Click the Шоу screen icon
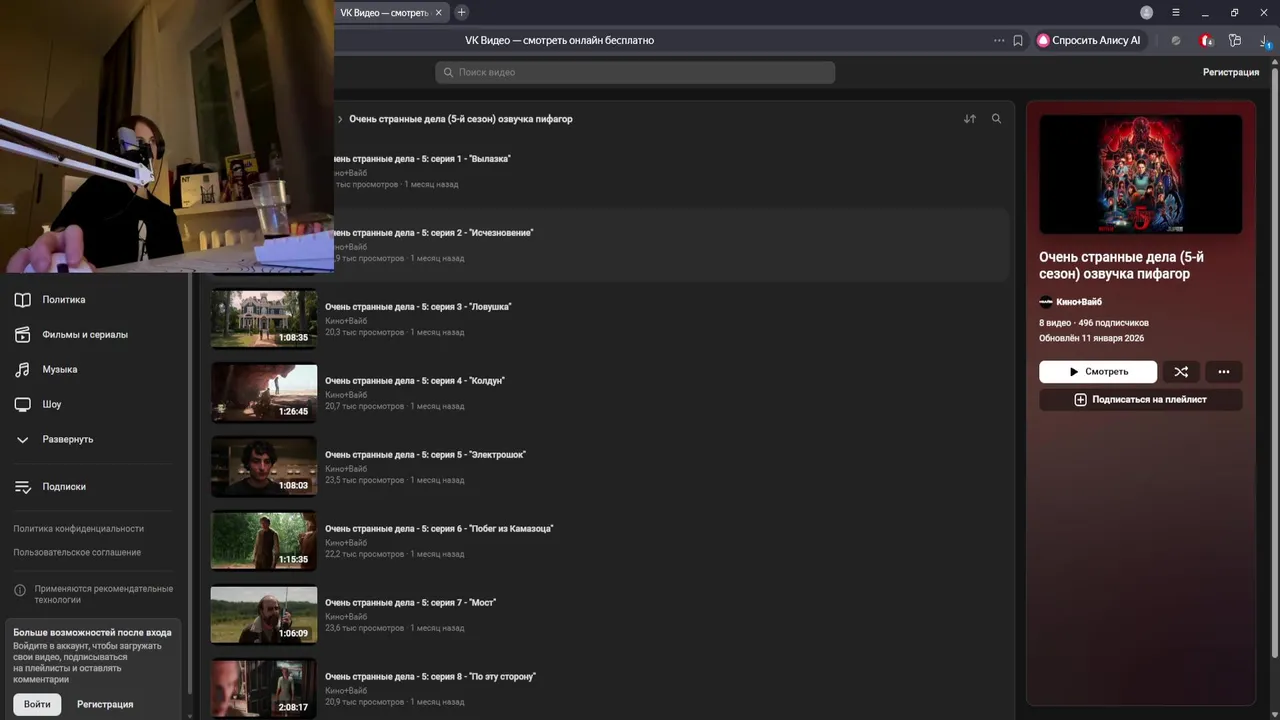 pyautogui.click(x=22, y=405)
